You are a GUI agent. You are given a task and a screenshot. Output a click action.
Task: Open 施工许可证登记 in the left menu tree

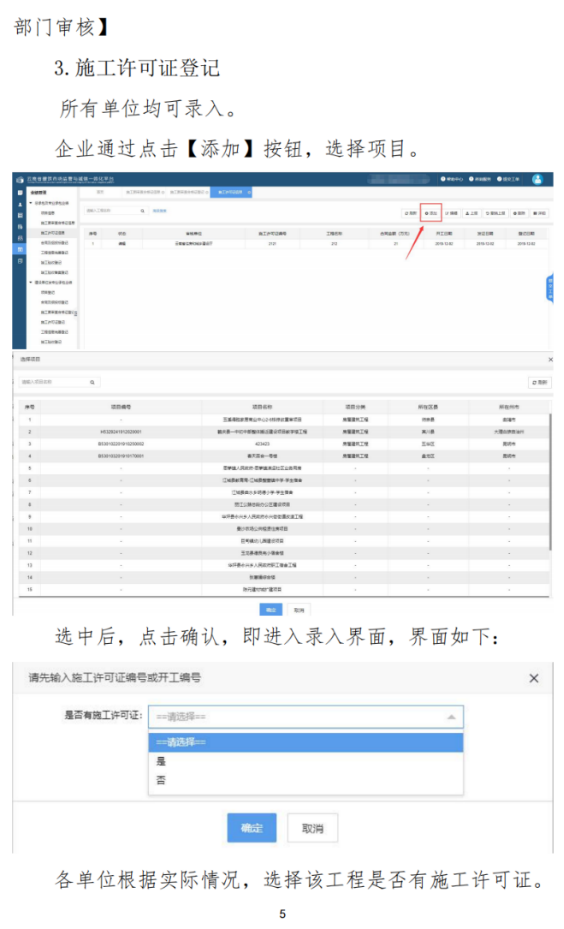click(53, 233)
